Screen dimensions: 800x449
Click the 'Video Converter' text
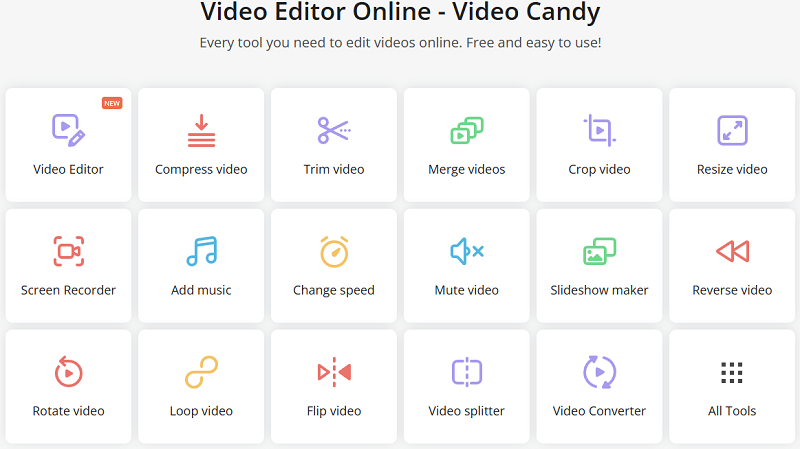(599, 411)
